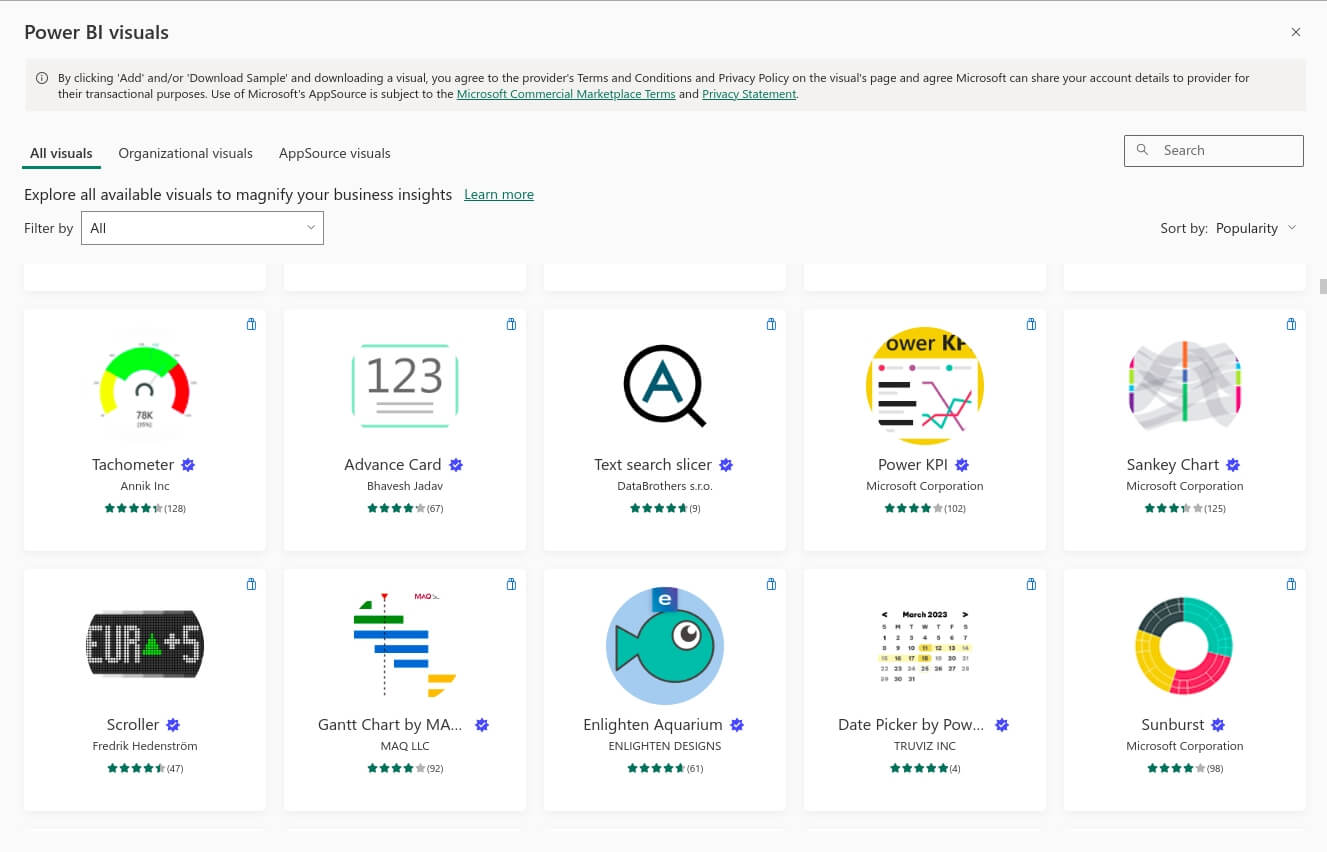Open the Privacy Statement link
The height and width of the screenshot is (852, 1327).
click(x=749, y=94)
